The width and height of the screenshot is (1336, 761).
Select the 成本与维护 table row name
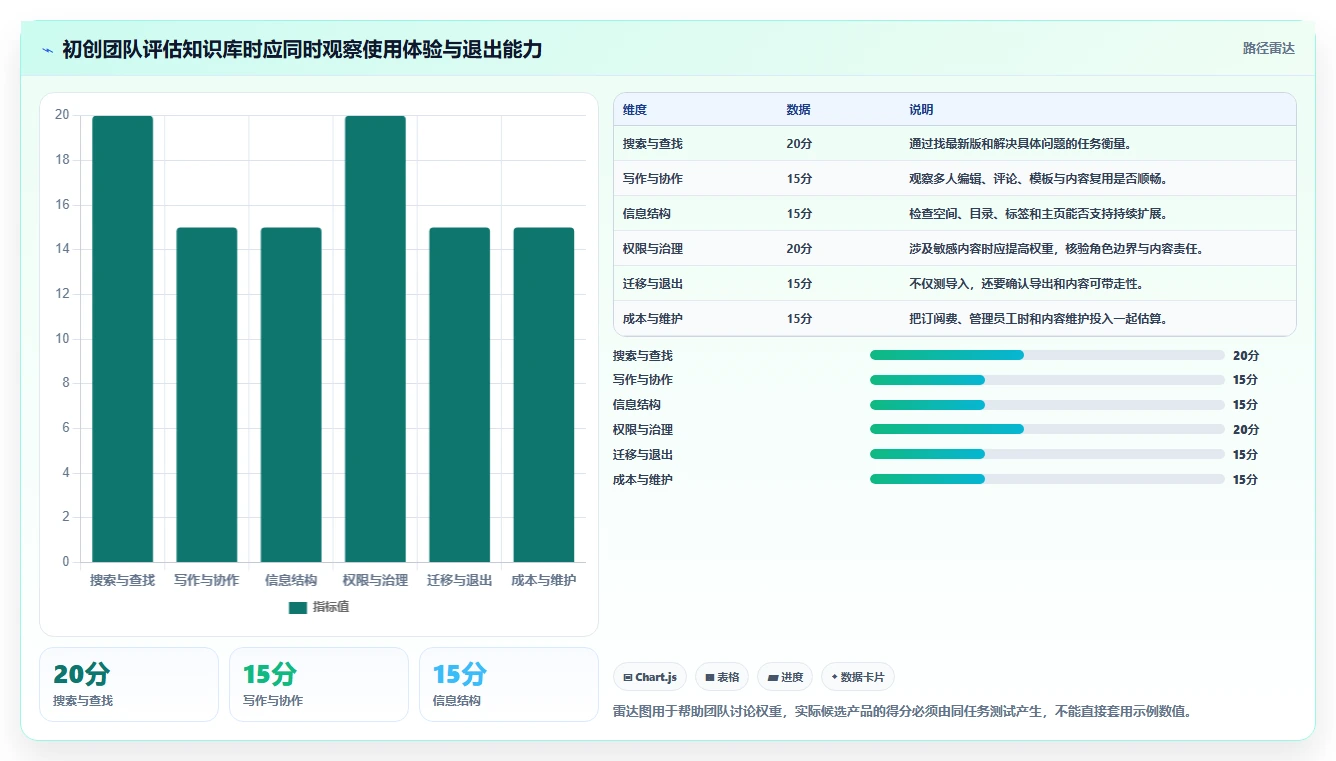pos(653,319)
